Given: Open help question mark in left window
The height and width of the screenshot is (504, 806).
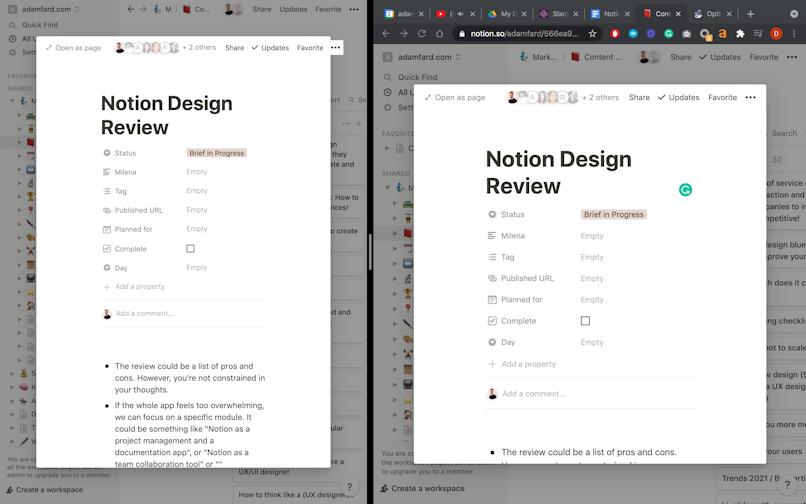Looking at the screenshot, I should pos(350,487).
